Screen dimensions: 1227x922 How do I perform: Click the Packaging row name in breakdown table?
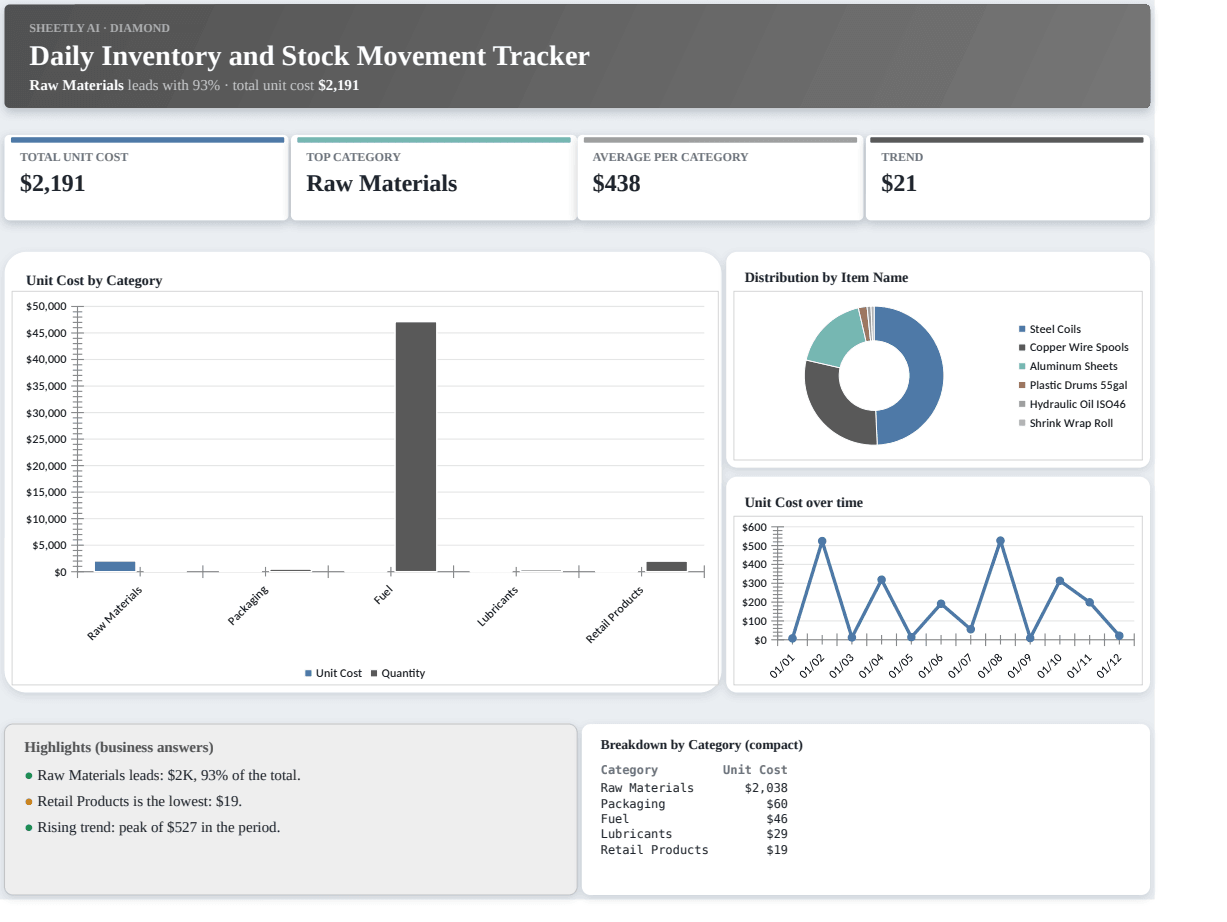point(633,804)
